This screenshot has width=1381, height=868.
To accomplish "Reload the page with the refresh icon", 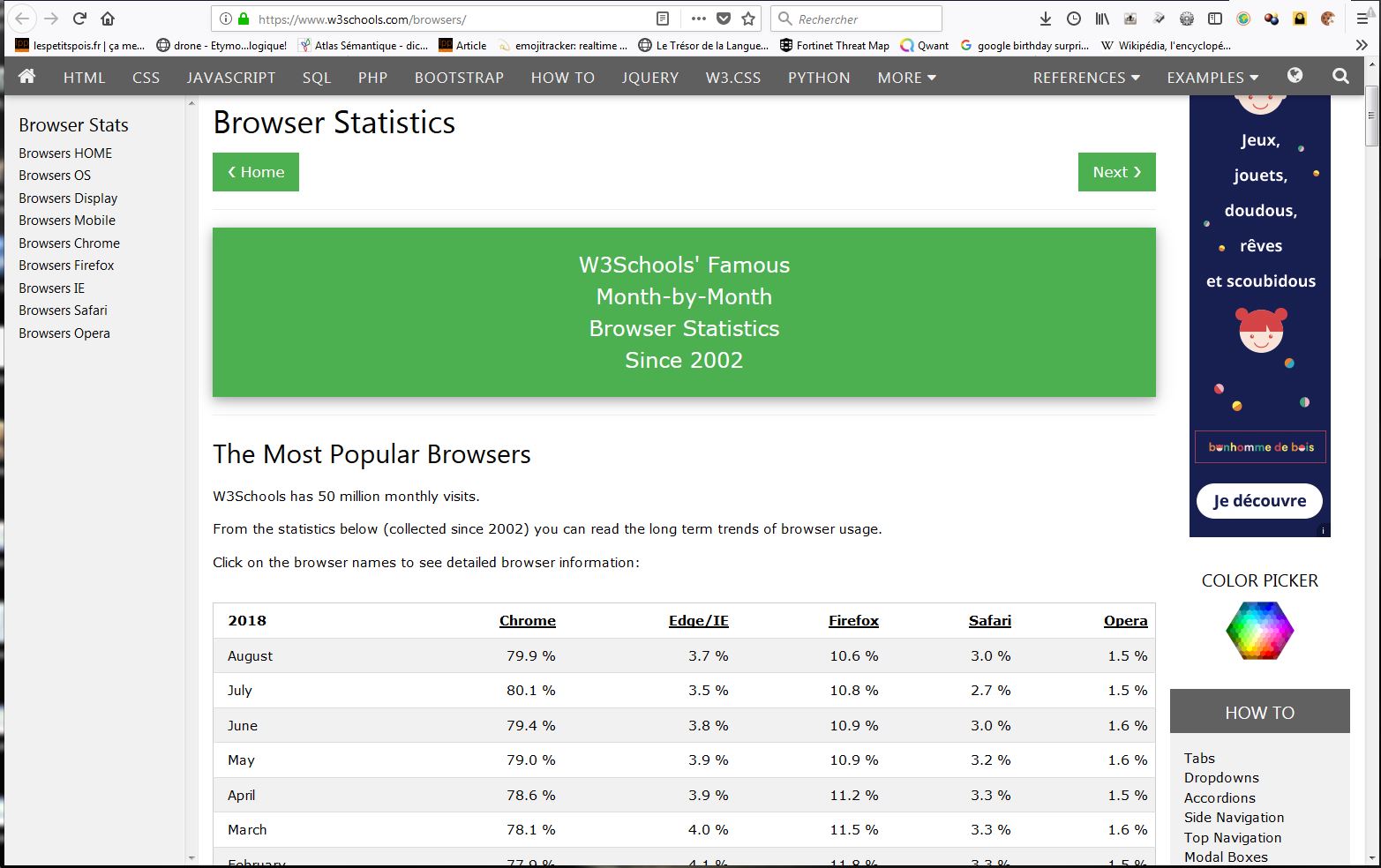I will tap(79, 19).
